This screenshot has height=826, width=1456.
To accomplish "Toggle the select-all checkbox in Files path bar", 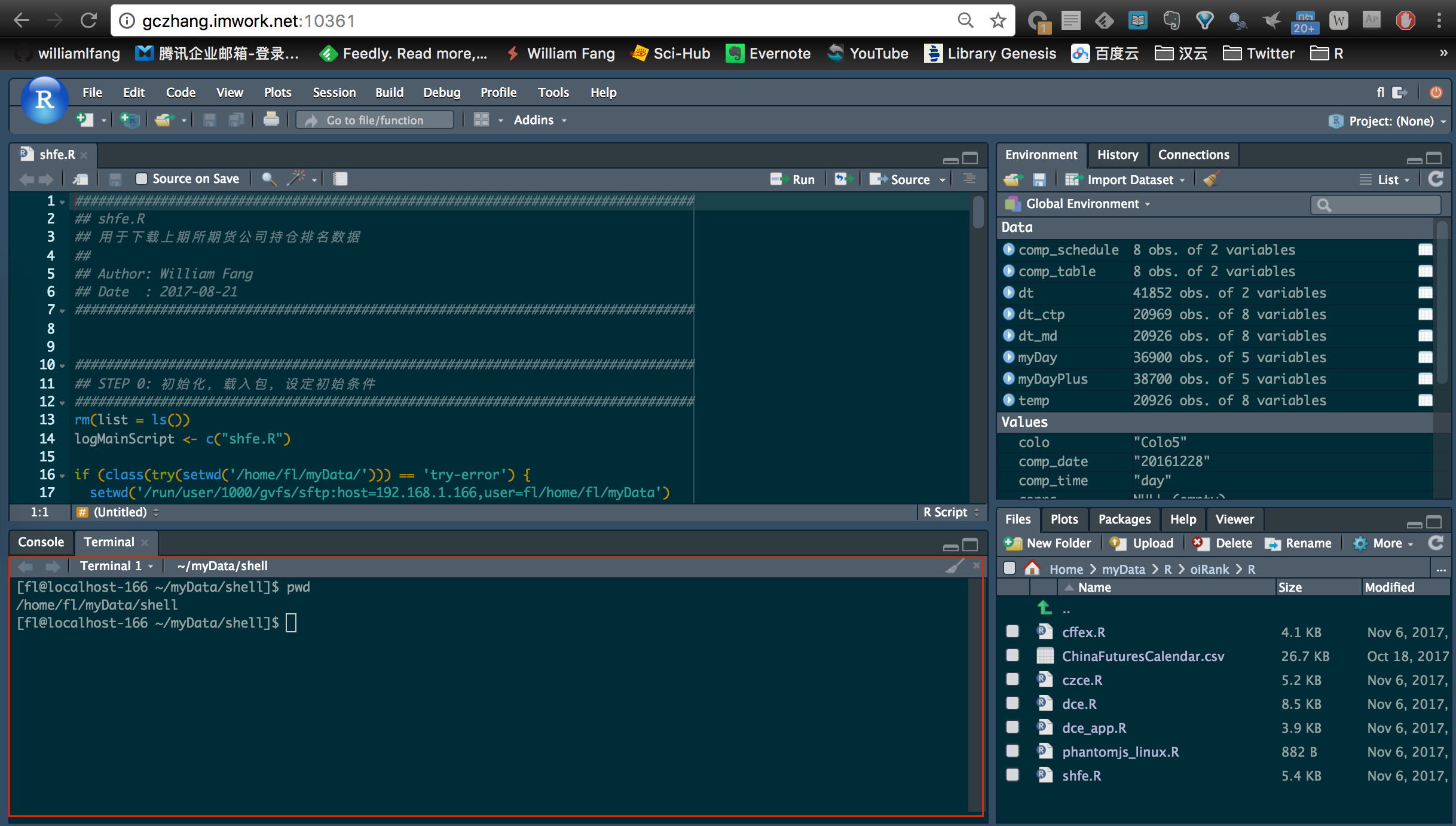I will [1010, 568].
